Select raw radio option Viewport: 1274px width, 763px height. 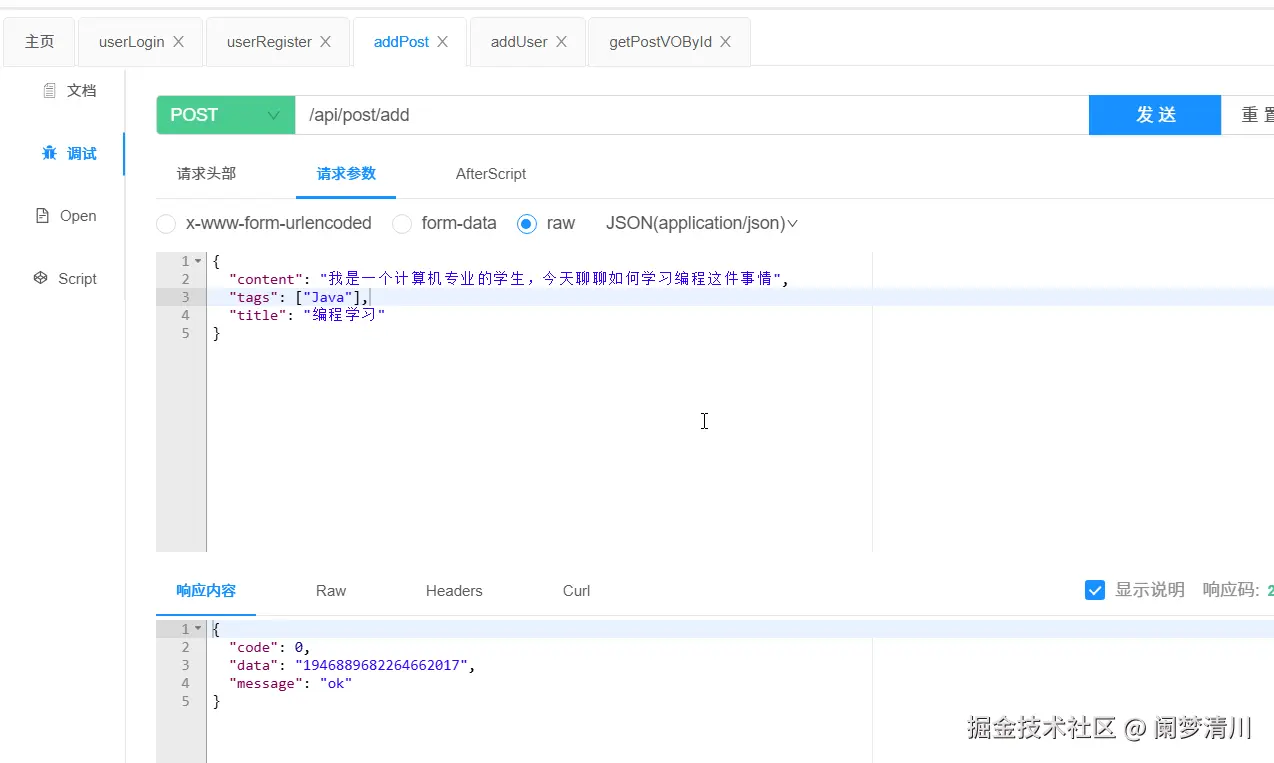point(527,224)
